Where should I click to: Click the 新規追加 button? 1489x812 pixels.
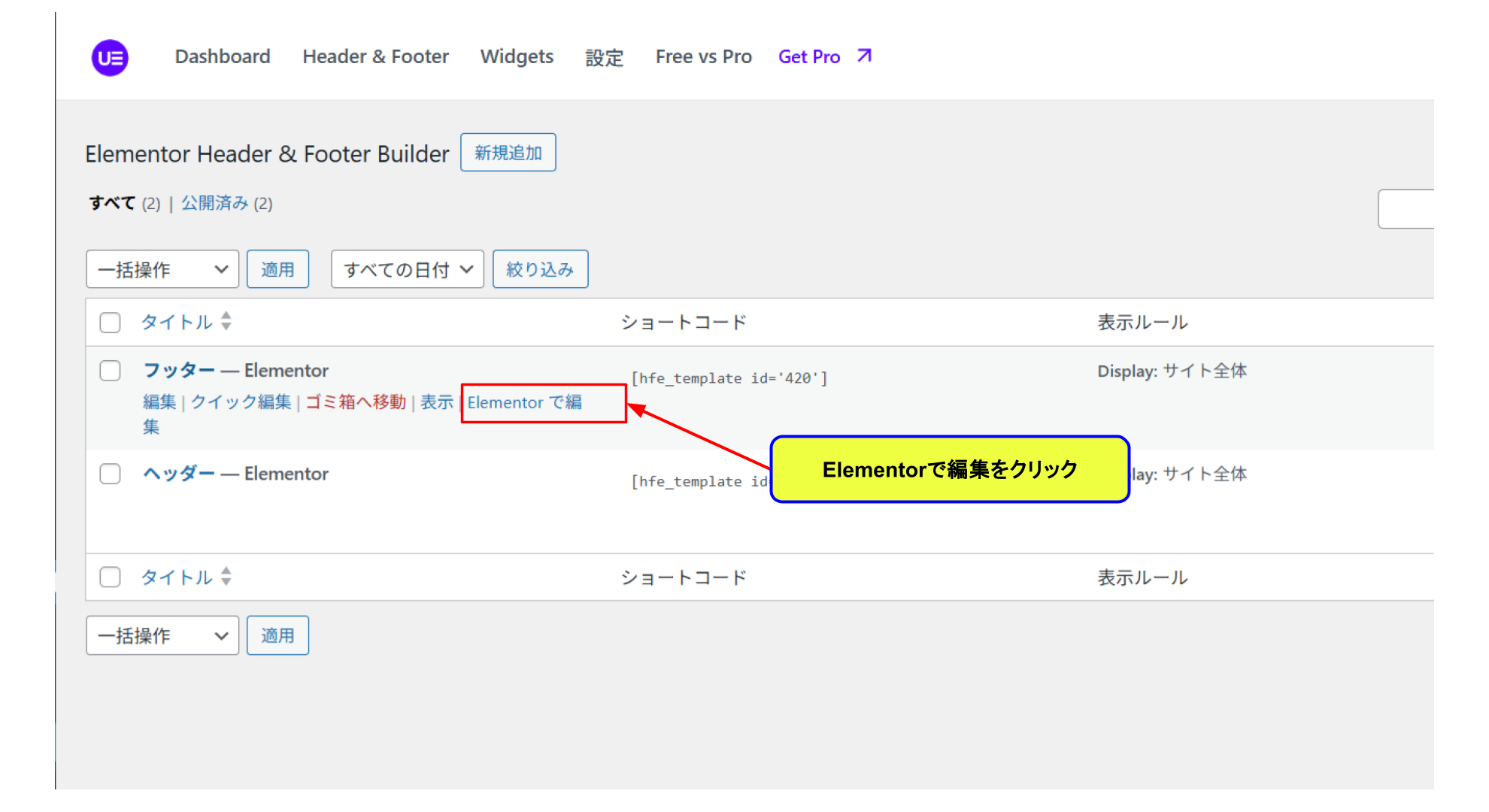pyautogui.click(x=508, y=153)
